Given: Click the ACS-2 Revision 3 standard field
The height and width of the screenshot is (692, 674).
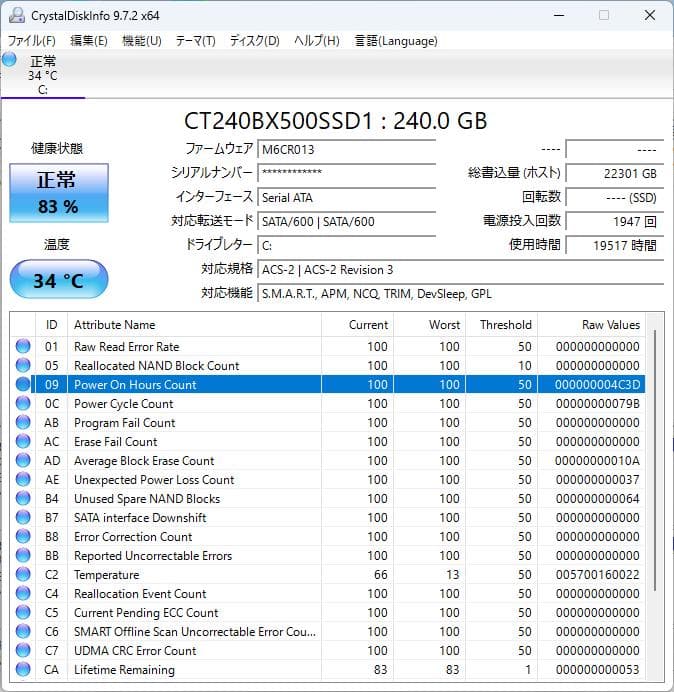Looking at the screenshot, I should coord(460,269).
